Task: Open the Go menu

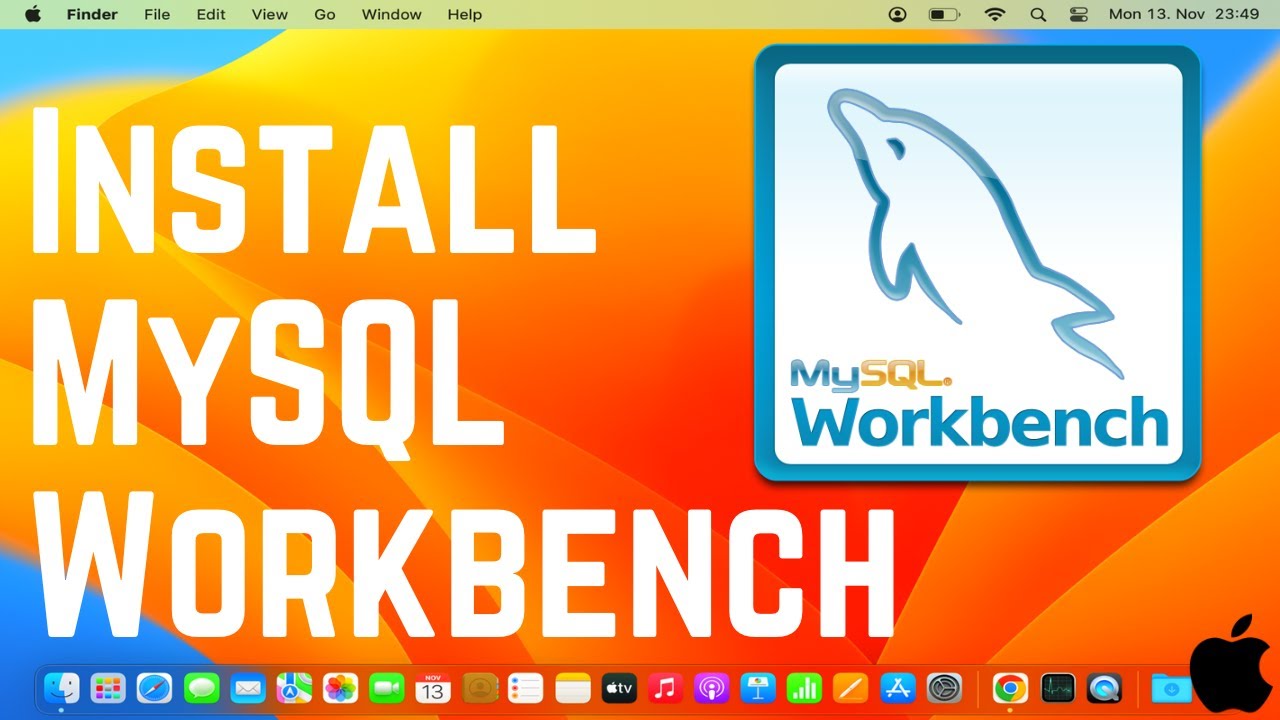Action: point(325,14)
